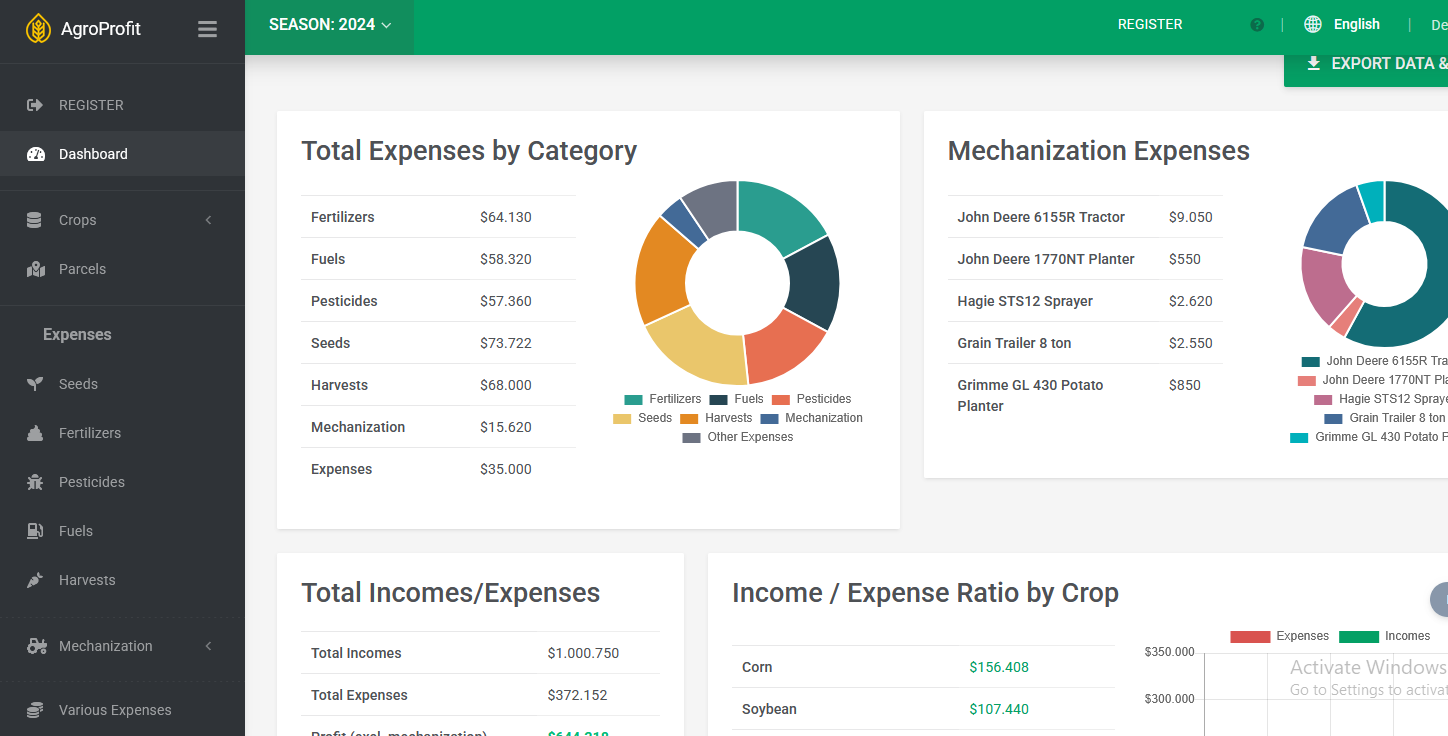Select the Fuels icon in the sidebar
The image size is (1448, 736).
34,530
